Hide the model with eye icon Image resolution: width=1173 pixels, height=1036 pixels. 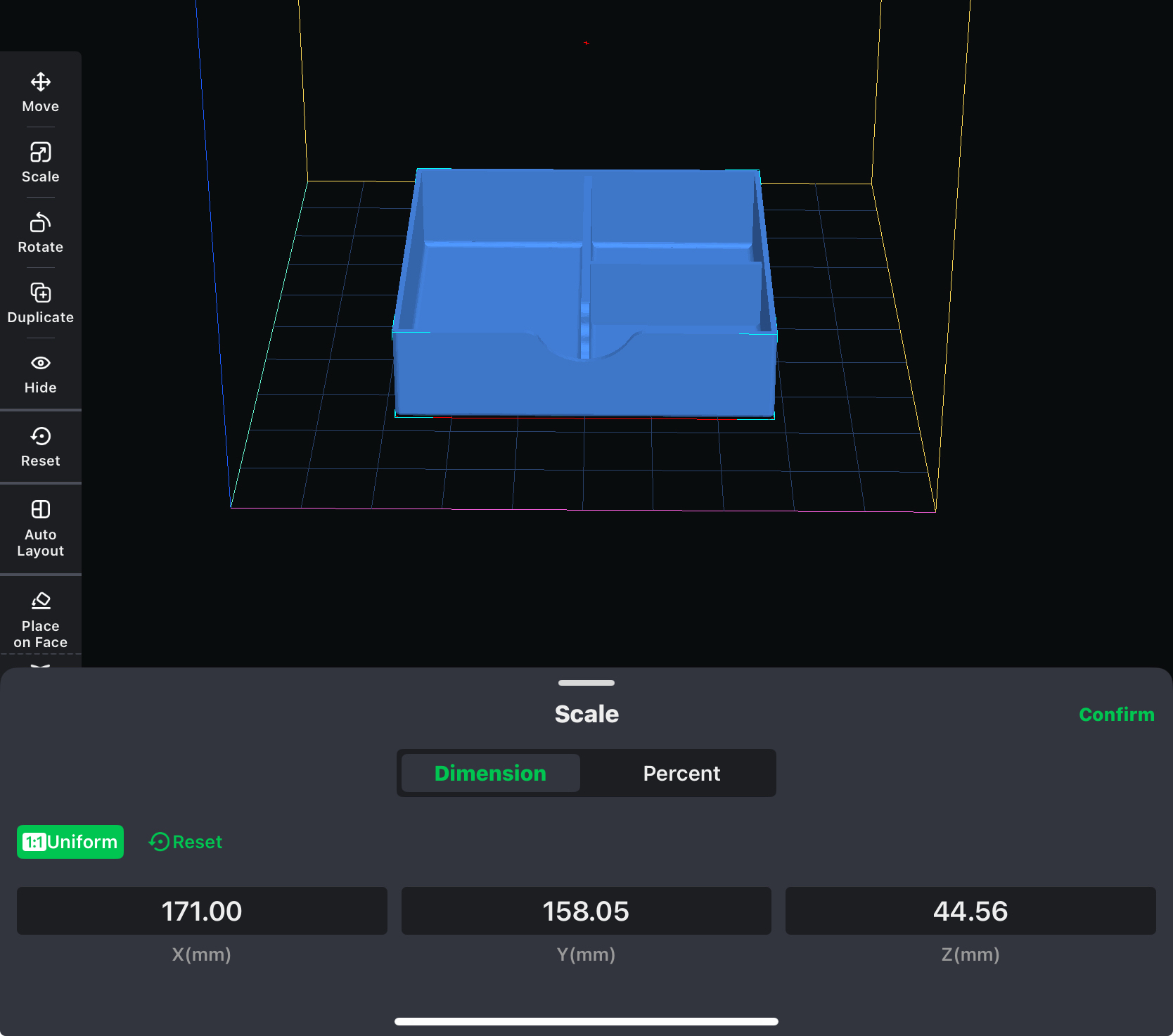tap(41, 373)
